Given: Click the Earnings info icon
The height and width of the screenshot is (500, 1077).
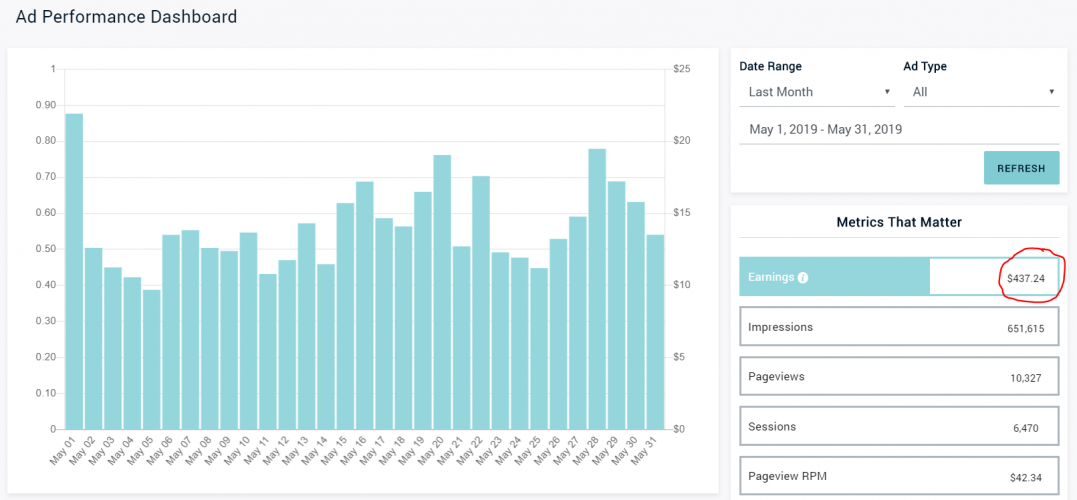Looking at the screenshot, I should click(x=803, y=277).
